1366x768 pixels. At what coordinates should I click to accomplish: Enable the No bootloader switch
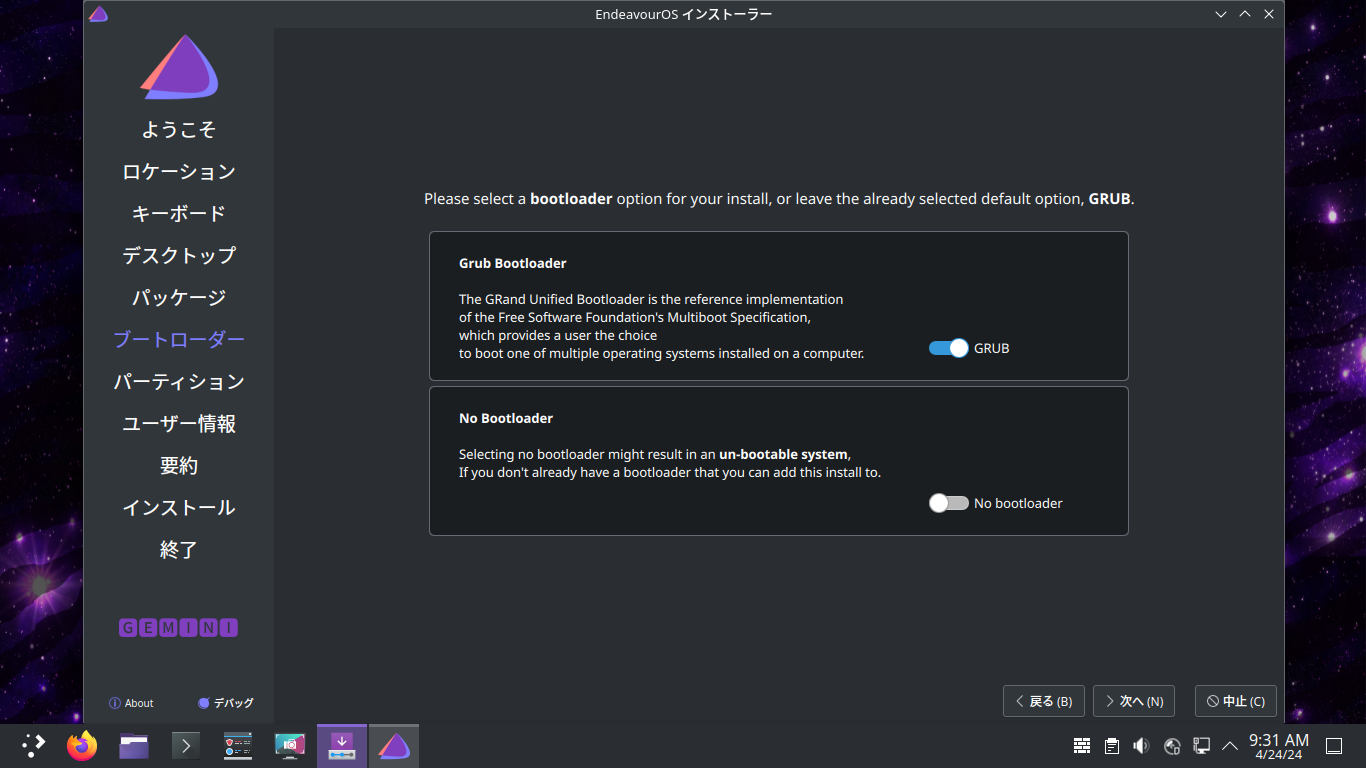point(948,503)
